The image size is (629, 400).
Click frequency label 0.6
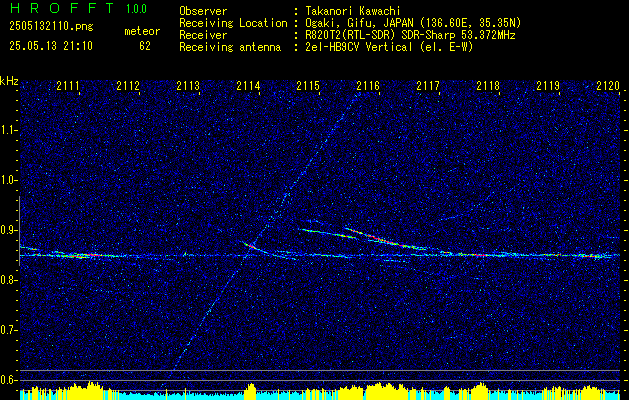click(x=8, y=380)
